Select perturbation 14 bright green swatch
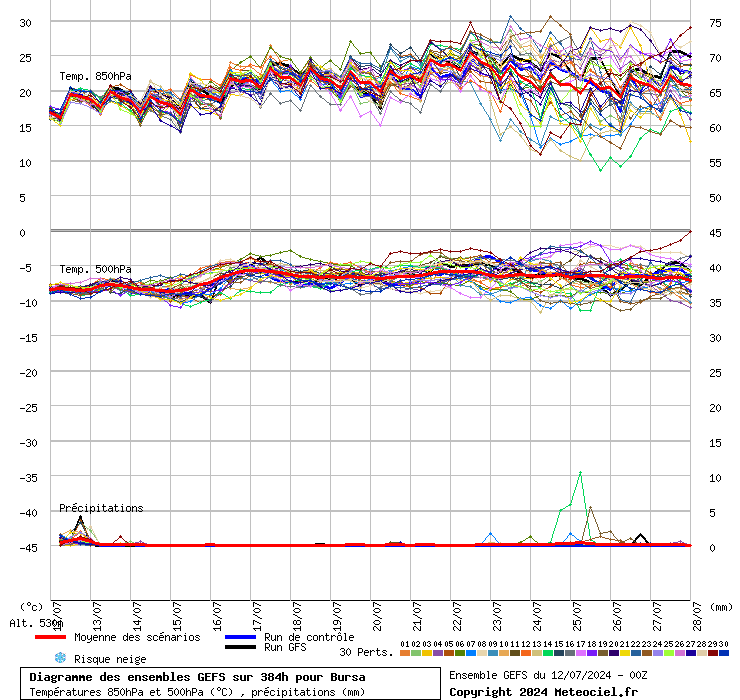This screenshot has height=700, width=740. [x=548, y=653]
